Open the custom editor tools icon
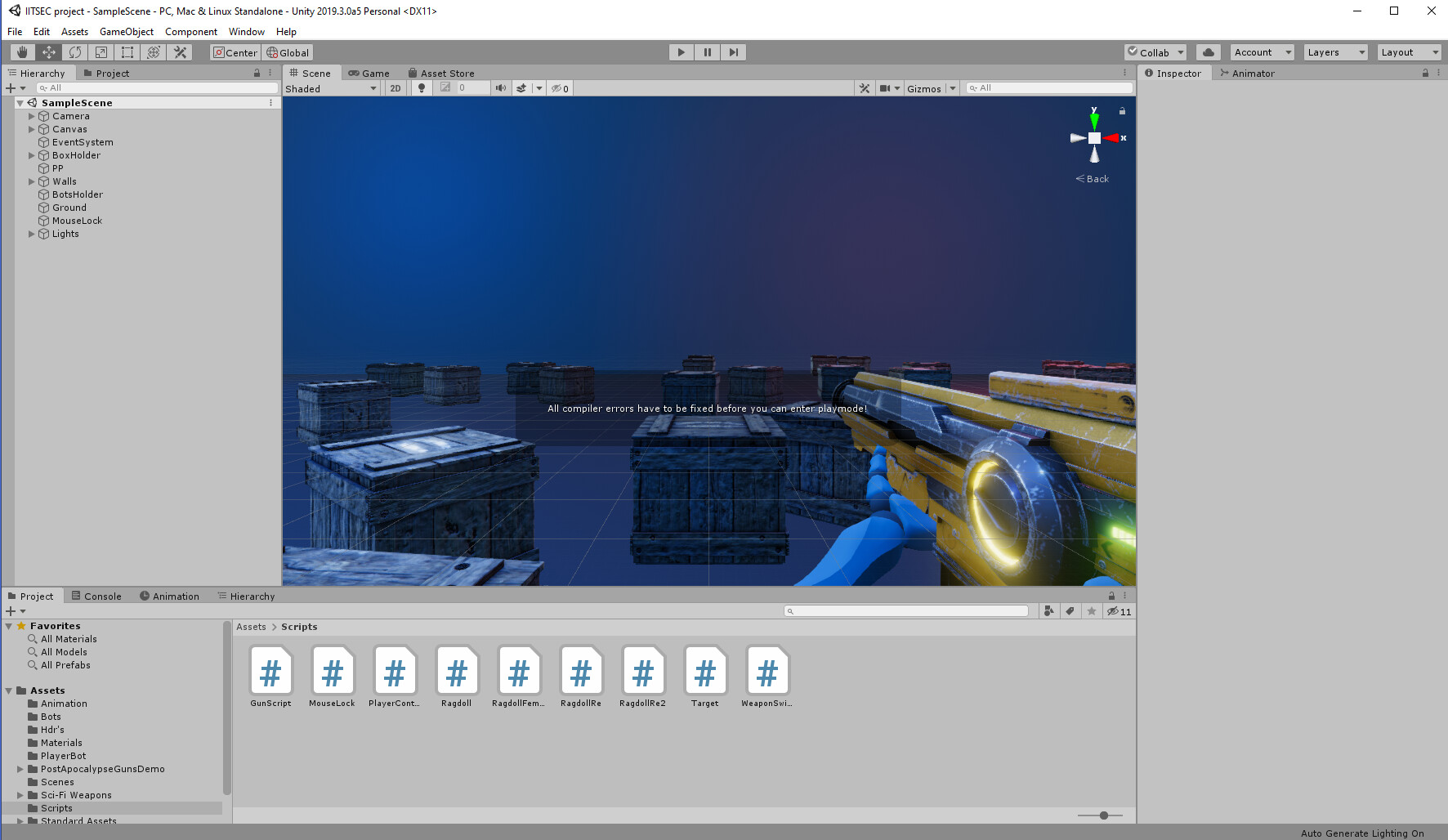Screen dimensions: 1448x840 click(180, 51)
